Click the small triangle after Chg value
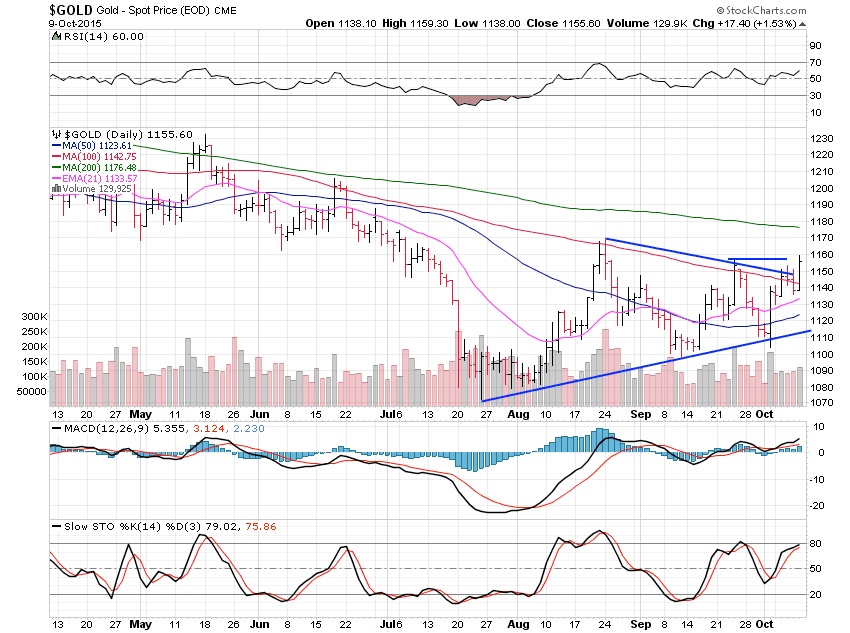Screen dimensions: 850x633 802,24
